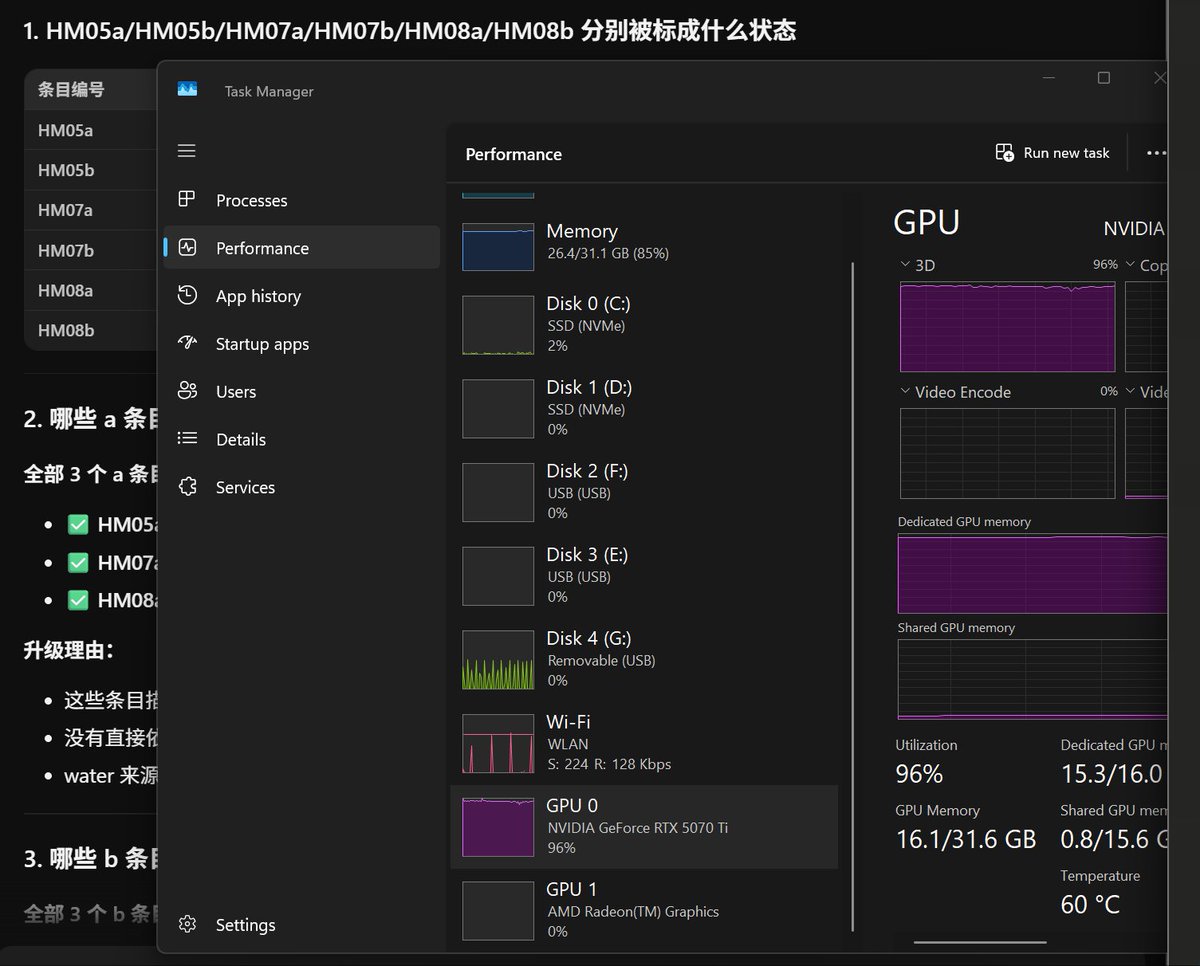Select Disk 1 (D:) resource

pos(644,408)
